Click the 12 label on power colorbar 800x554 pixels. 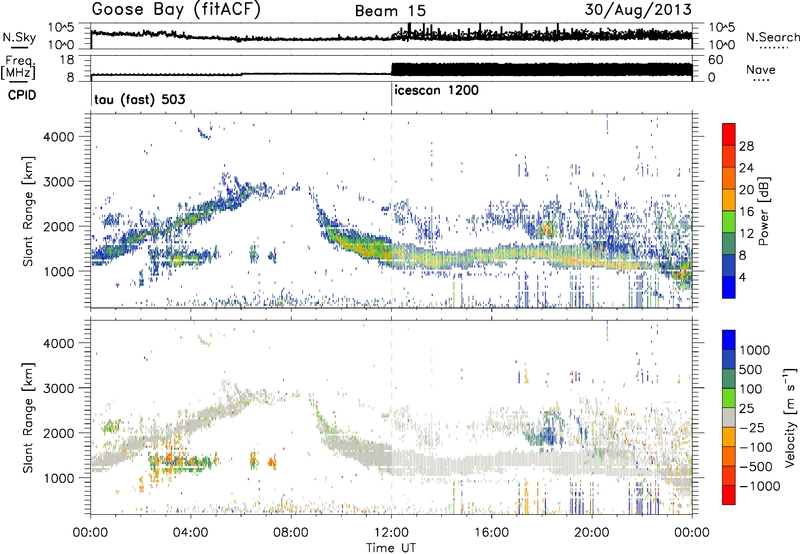pyautogui.click(x=746, y=234)
